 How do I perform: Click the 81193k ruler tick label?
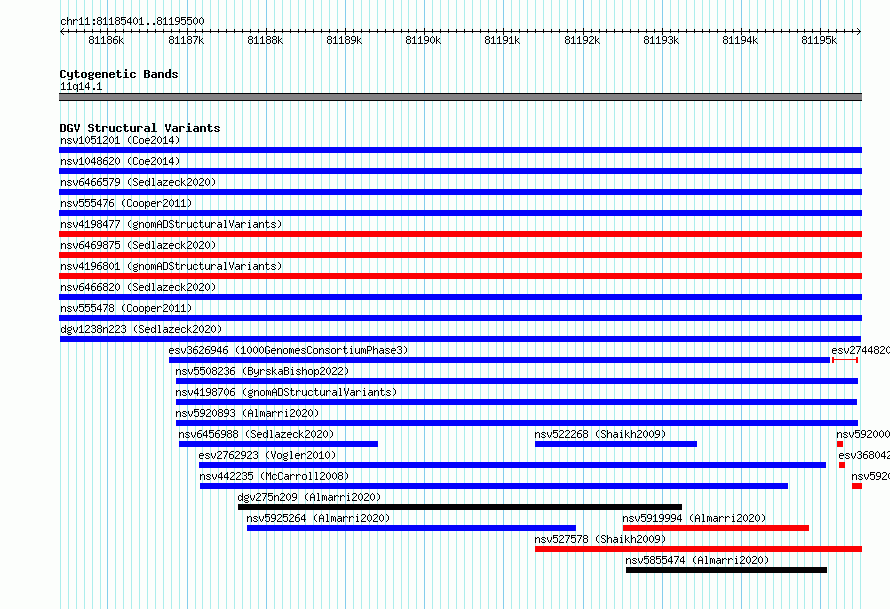point(661,40)
